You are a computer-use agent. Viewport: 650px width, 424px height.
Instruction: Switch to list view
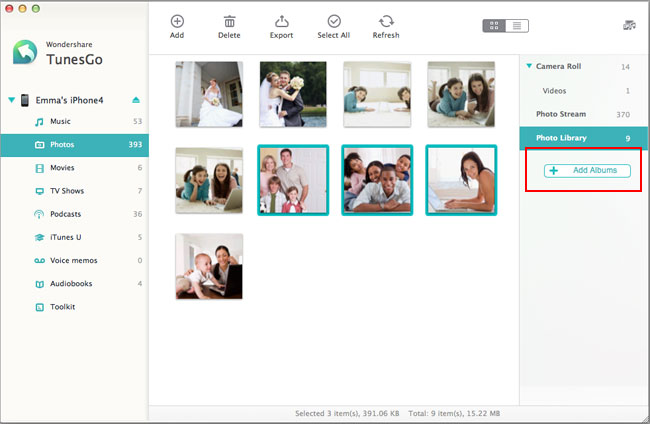click(517, 26)
